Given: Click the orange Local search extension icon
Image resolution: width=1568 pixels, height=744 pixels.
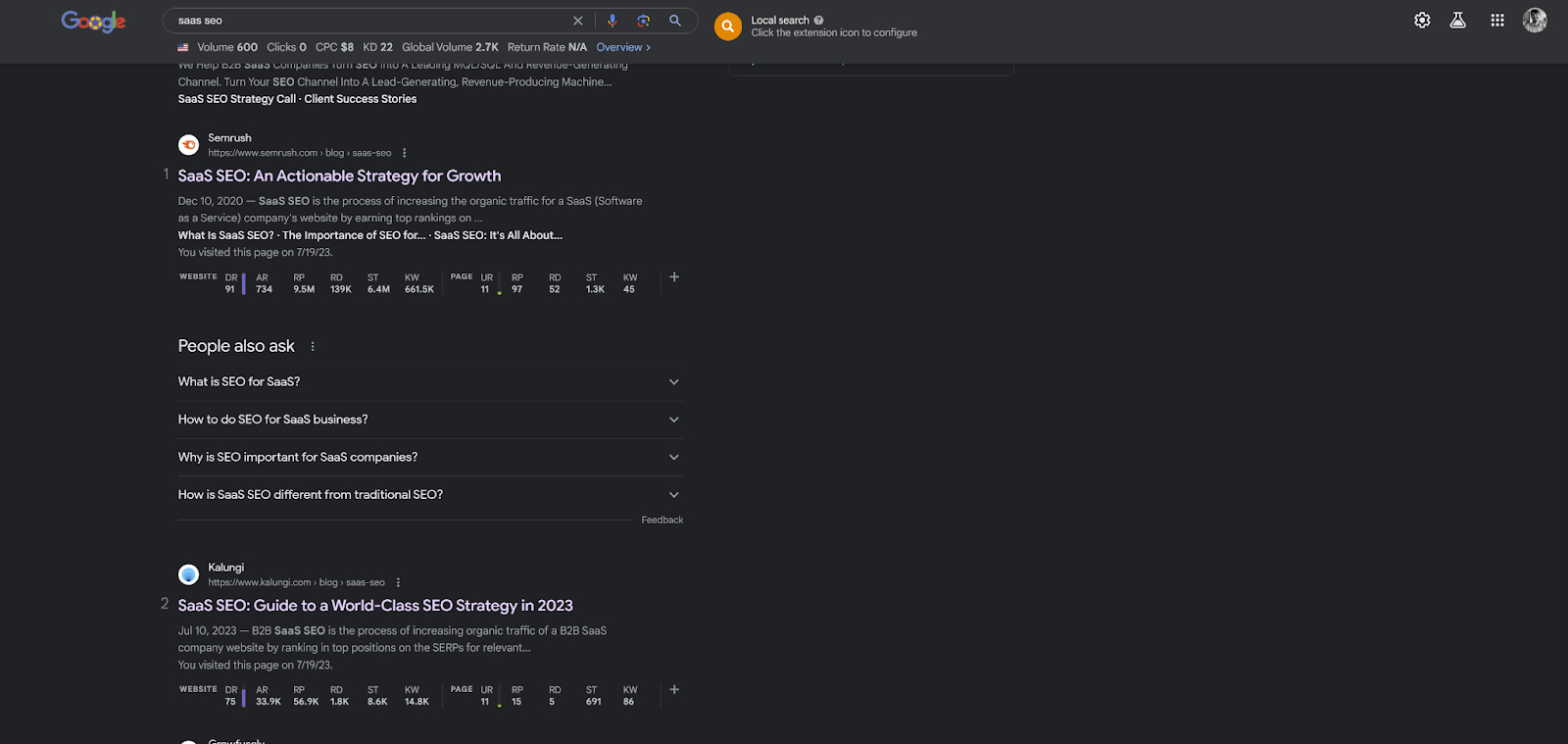Looking at the screenshot, I should click(728, 26).
